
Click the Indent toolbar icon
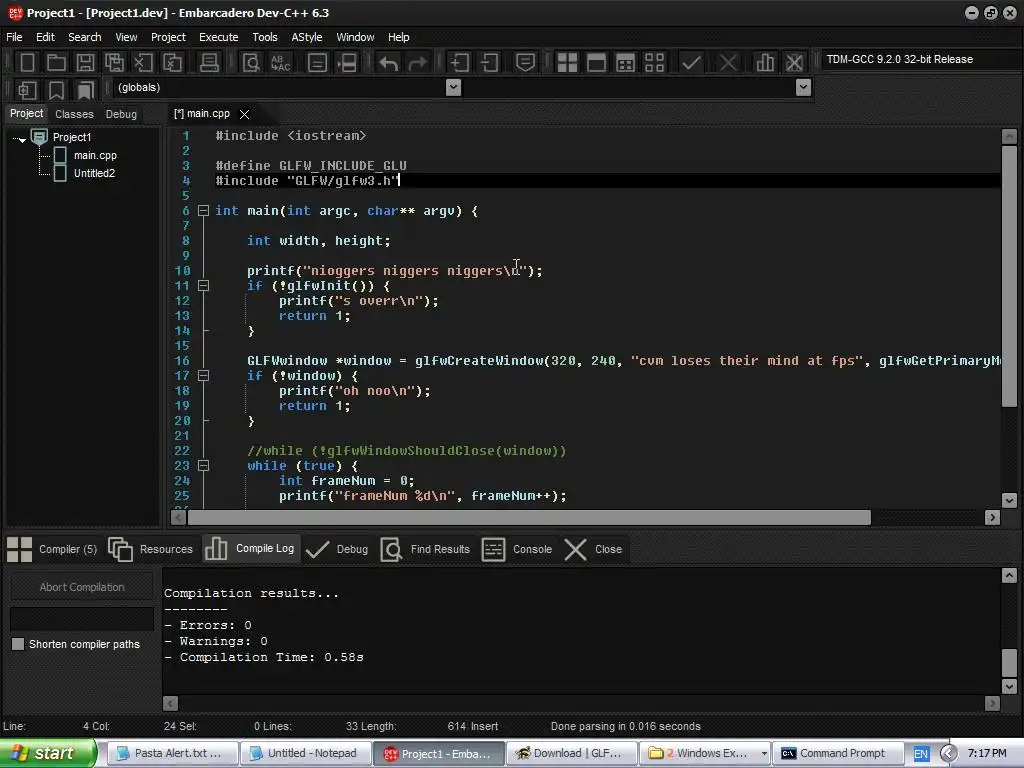click(460, 63)
